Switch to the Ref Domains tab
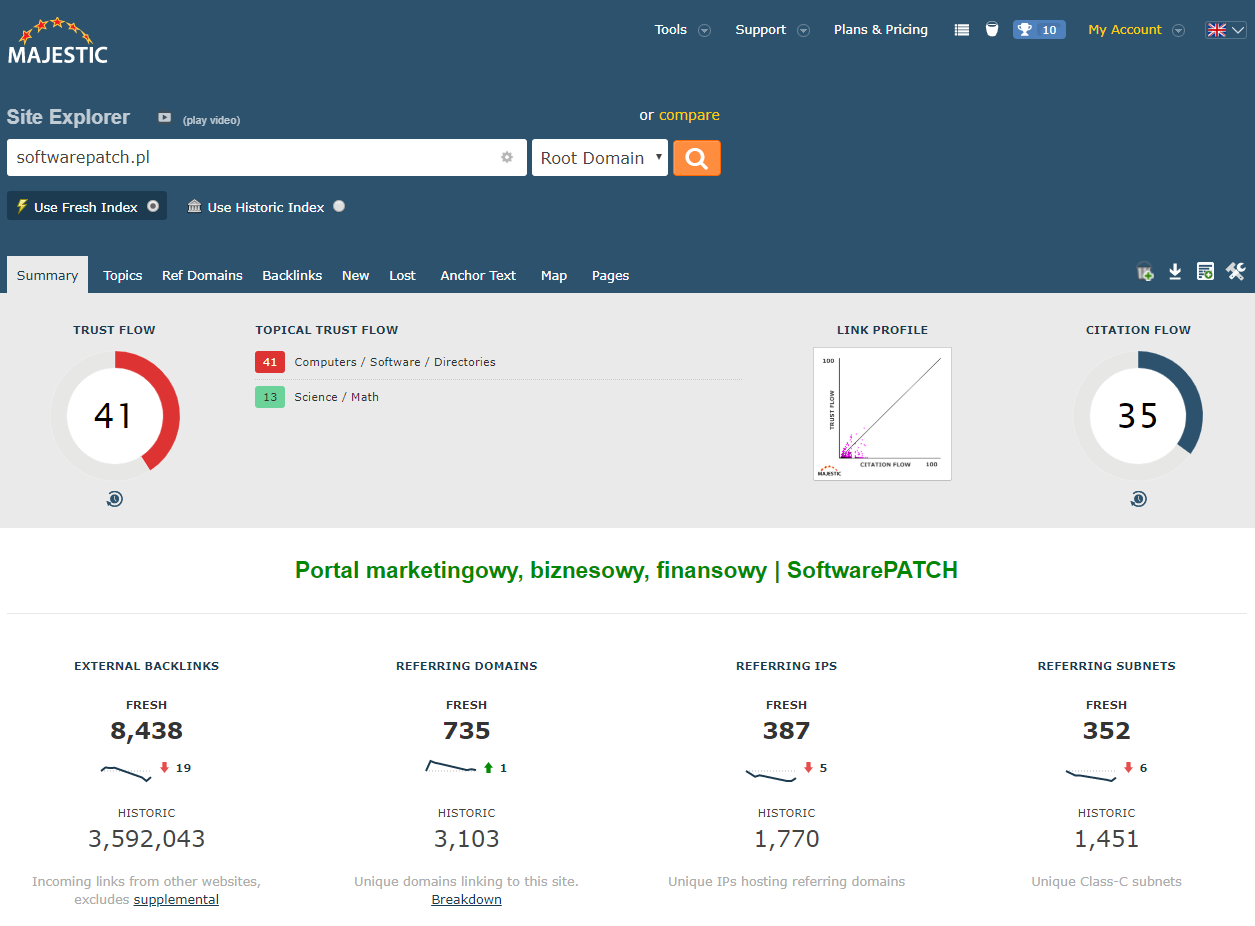Screen dimensions: 1255x926 click(202, 275)
